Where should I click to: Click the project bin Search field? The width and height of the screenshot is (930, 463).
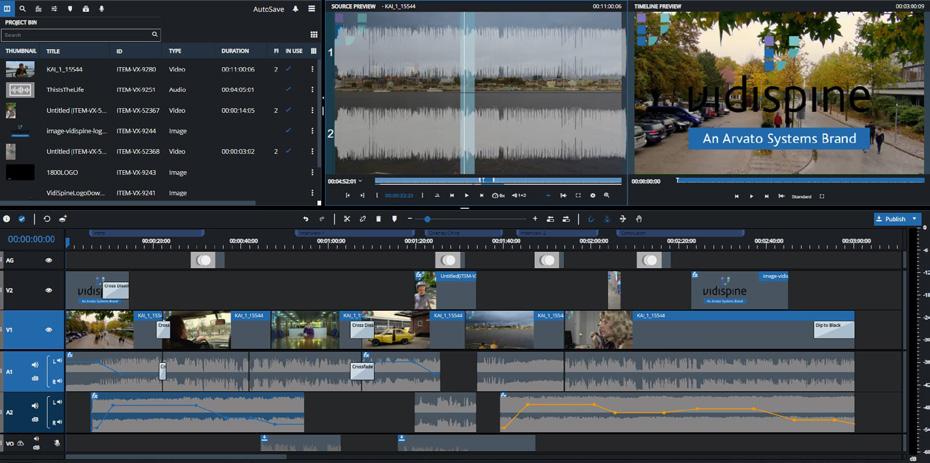point(76,34)
